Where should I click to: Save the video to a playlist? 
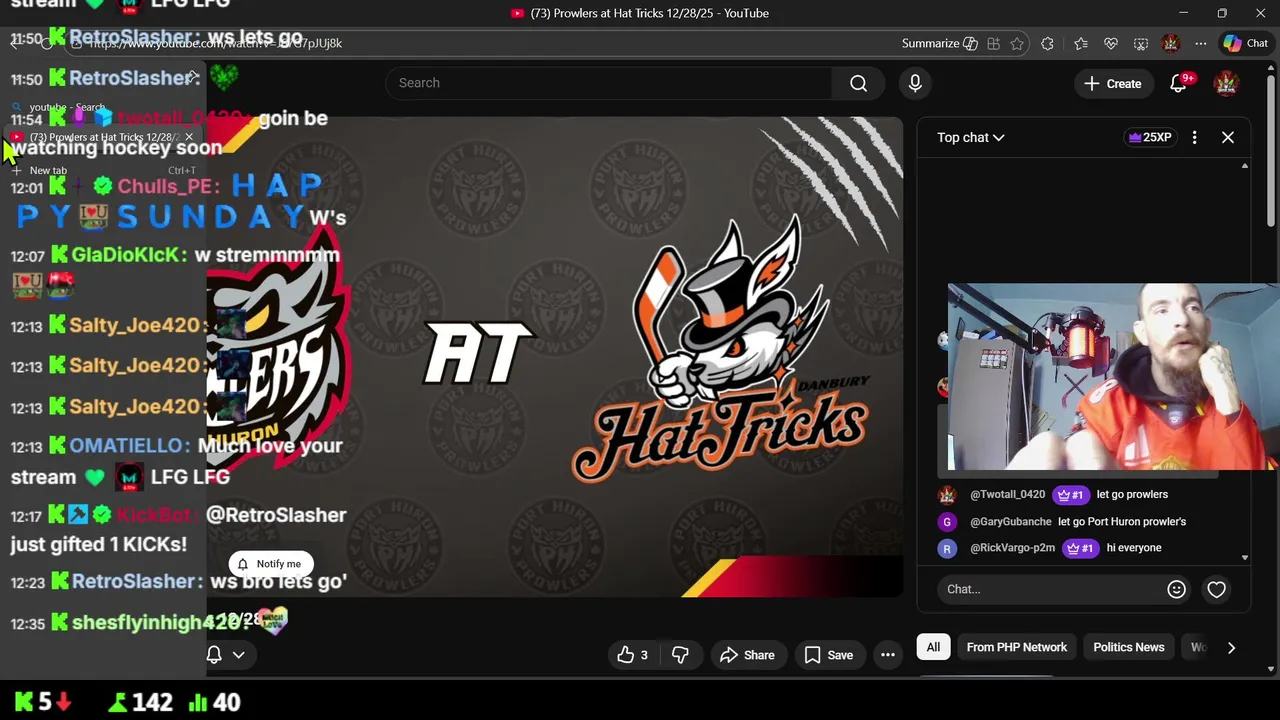(x=829, y=655)
